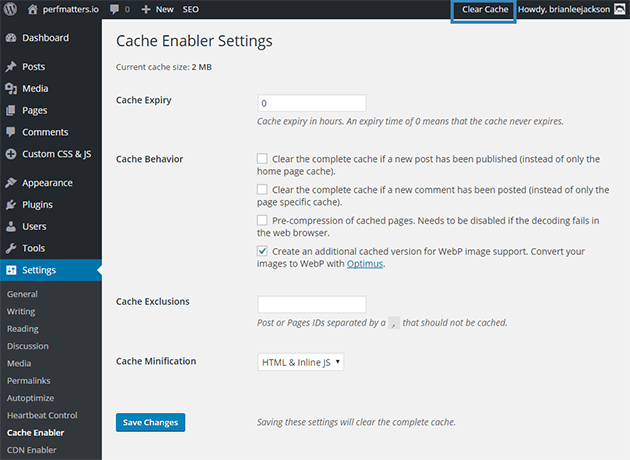Enable clearing complete cache on new post
This screenshot has width=630, height=460.
tap(262, 159)
